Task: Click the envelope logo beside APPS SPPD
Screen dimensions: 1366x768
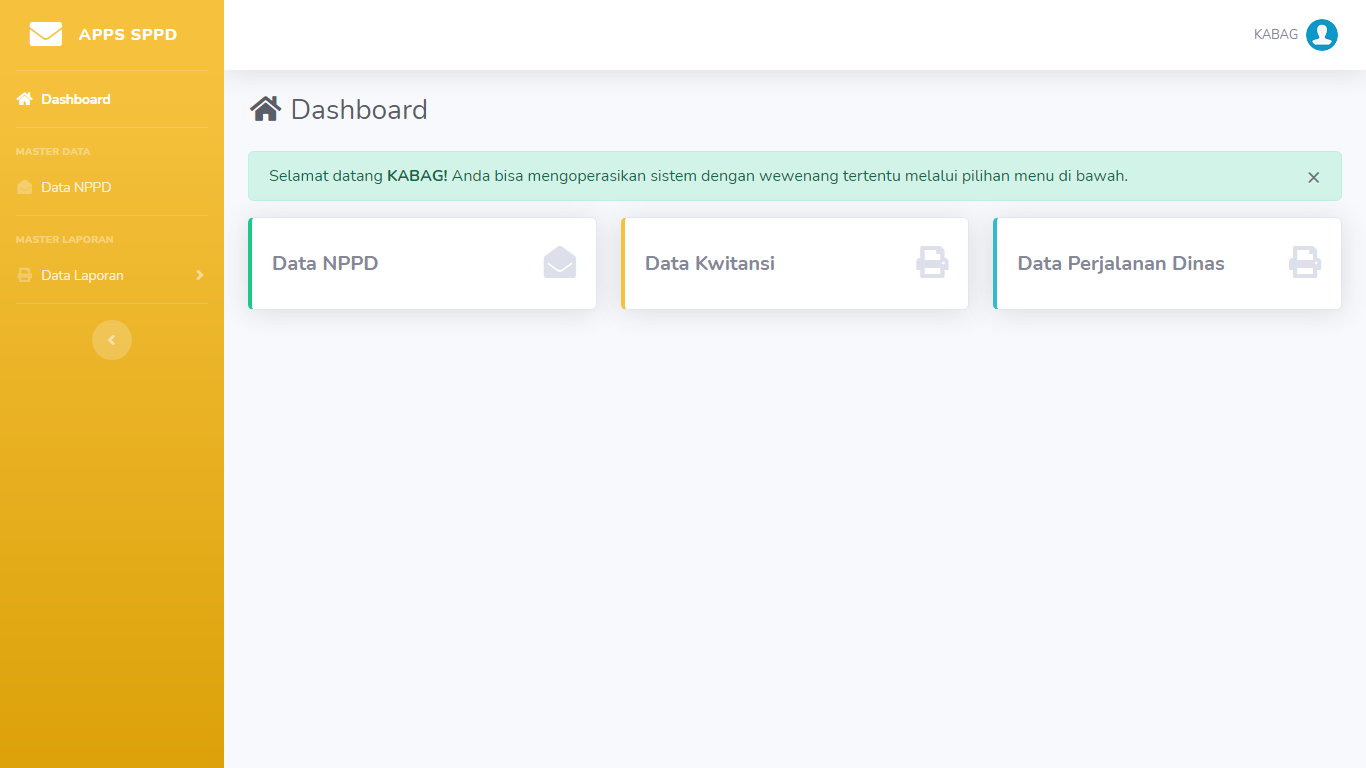Action: (46, 35)
